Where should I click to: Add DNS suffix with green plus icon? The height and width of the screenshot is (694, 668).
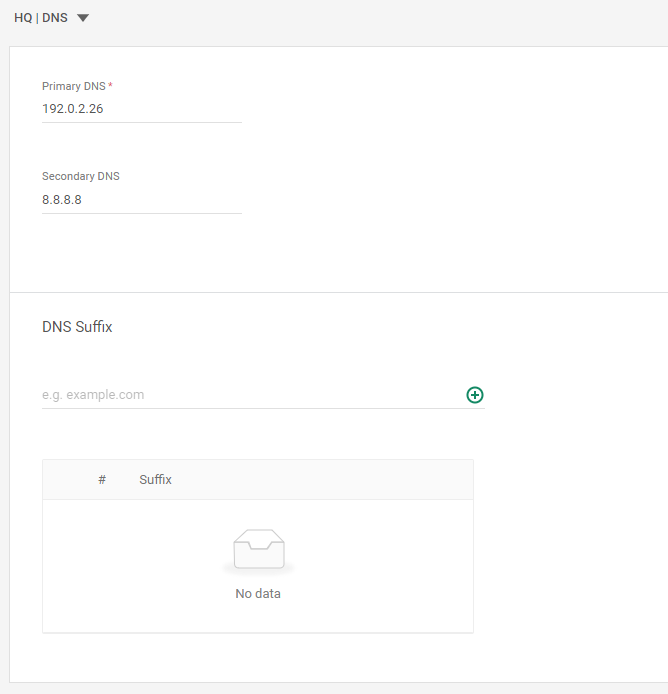point(475,395)
